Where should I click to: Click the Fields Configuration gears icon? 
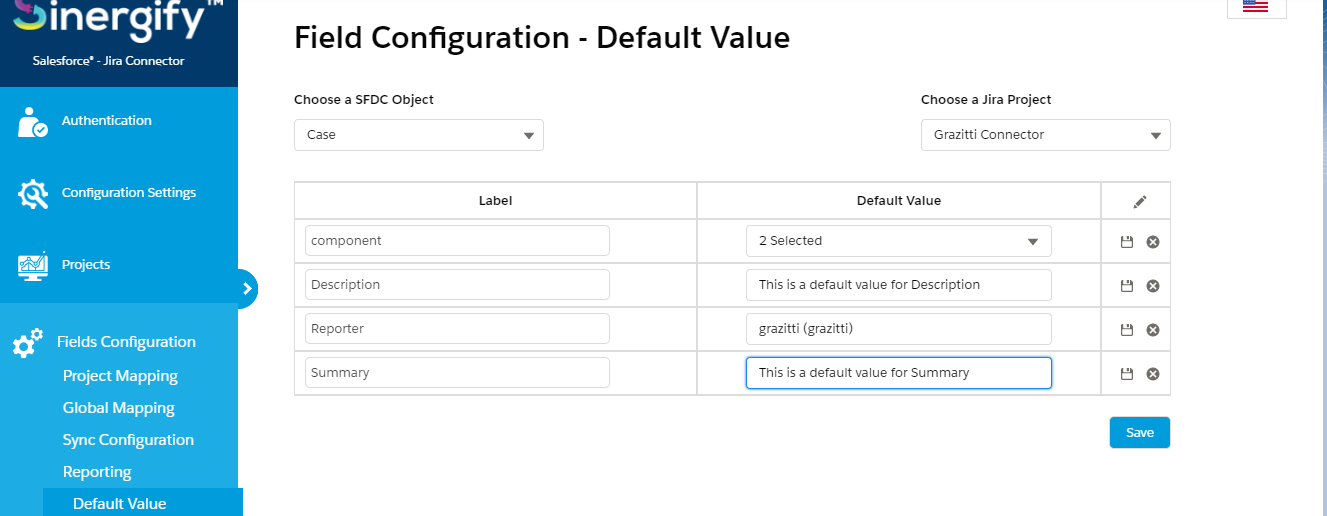(x=27, y=343)
